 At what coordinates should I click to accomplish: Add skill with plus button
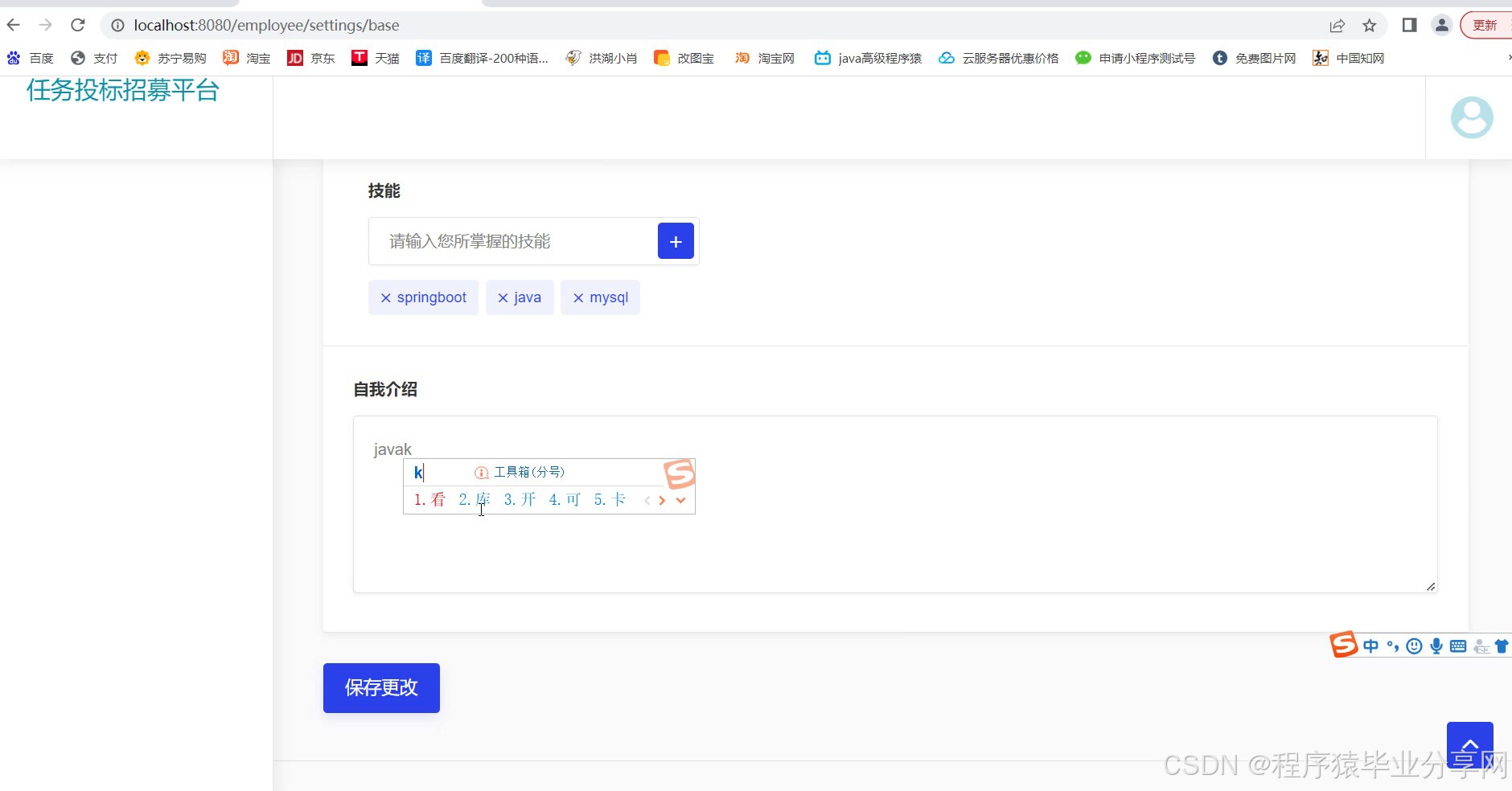(x=676, y=241)
